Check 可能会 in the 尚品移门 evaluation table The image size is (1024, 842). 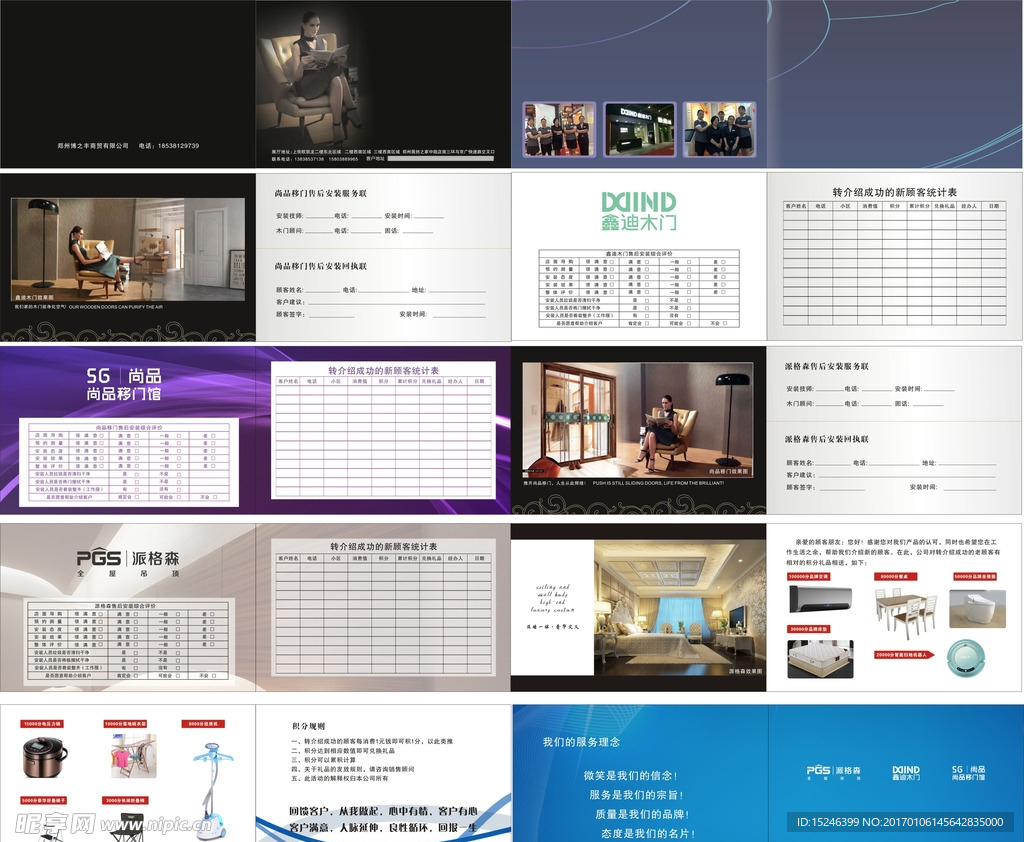coord(178,497)
